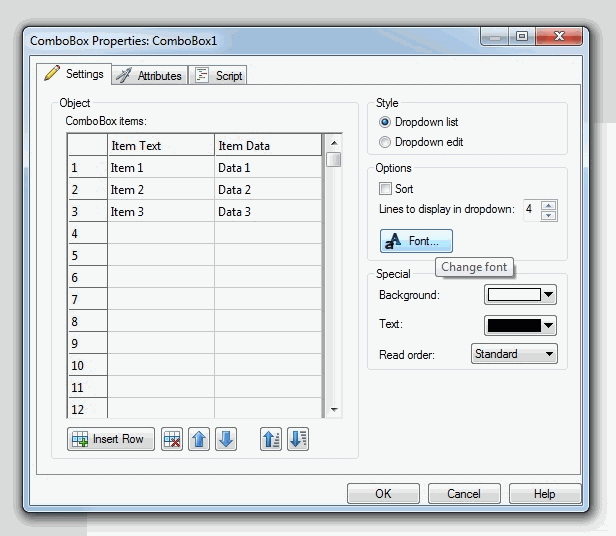Click the OK button
This screenshot has width=616, height=536.
pyautogui.click(x=383, y=494)
